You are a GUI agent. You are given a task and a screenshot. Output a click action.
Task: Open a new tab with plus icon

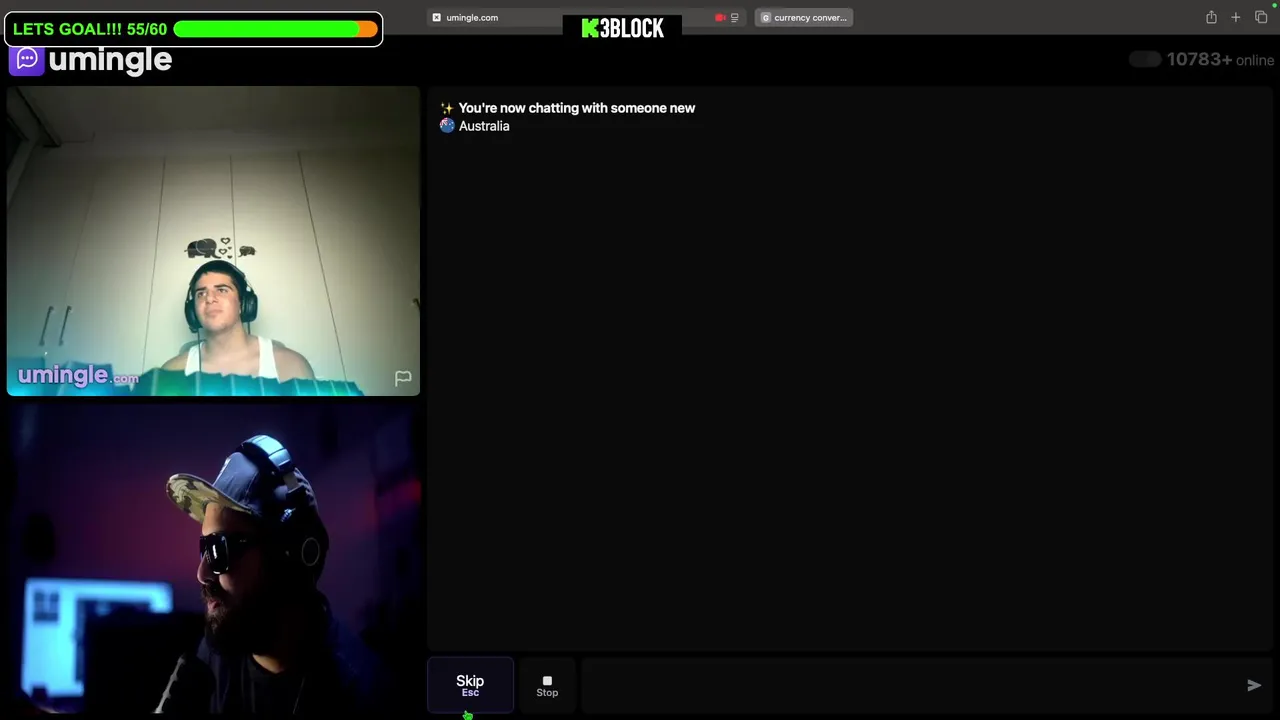click(x=1236, y=17)
